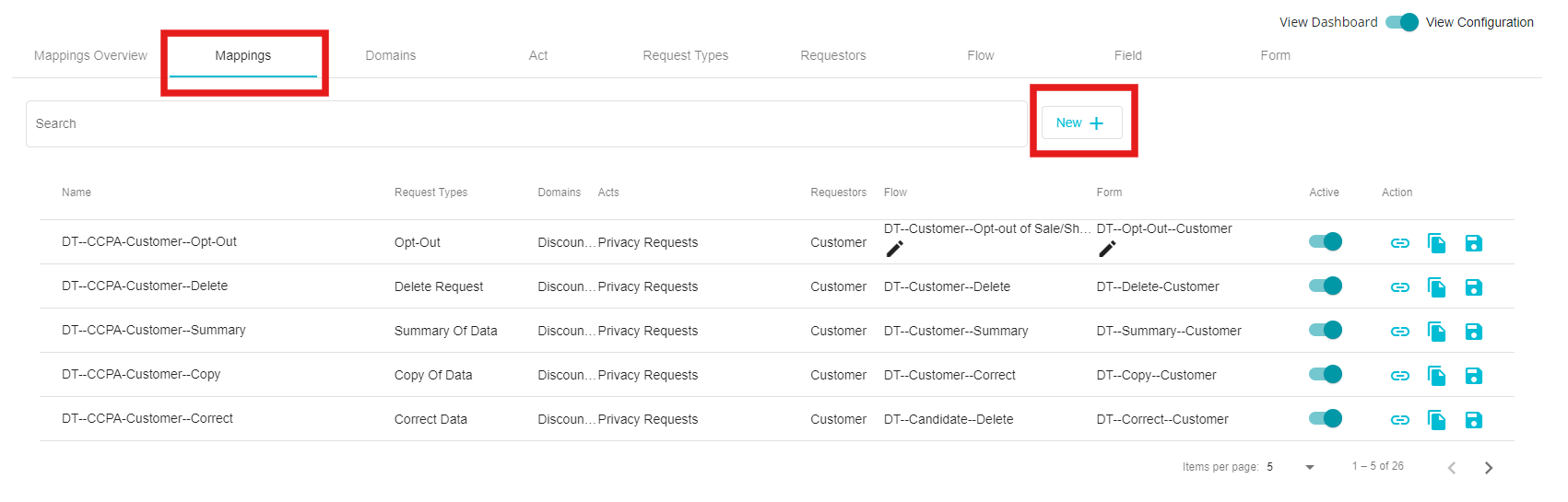Toggle Active for DT--CCPA-Customer--Delete
This screenshot has width=1568, height=502.
1326,286
